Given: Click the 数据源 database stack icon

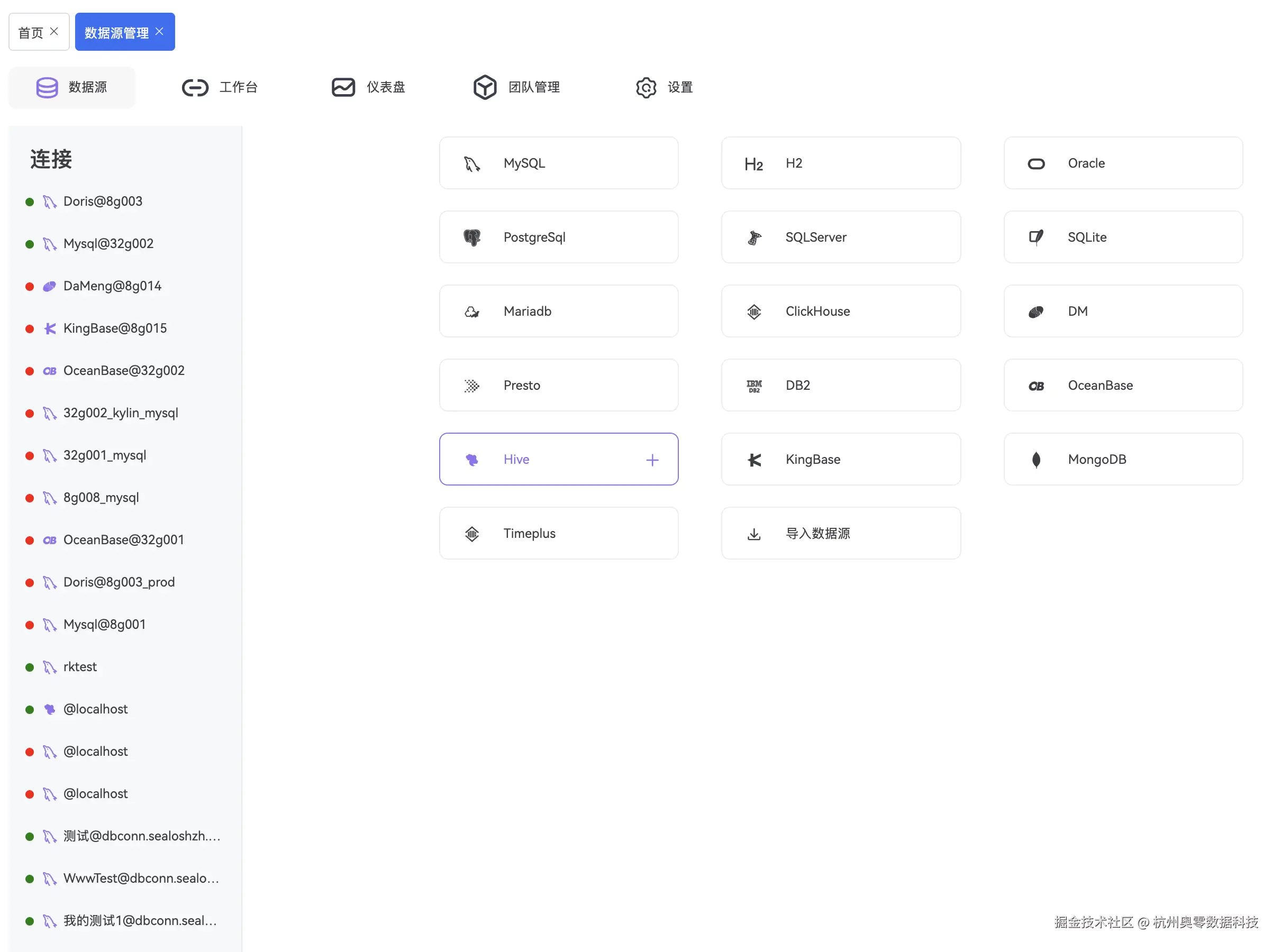Looking at the screenshot, I should 47,88.
